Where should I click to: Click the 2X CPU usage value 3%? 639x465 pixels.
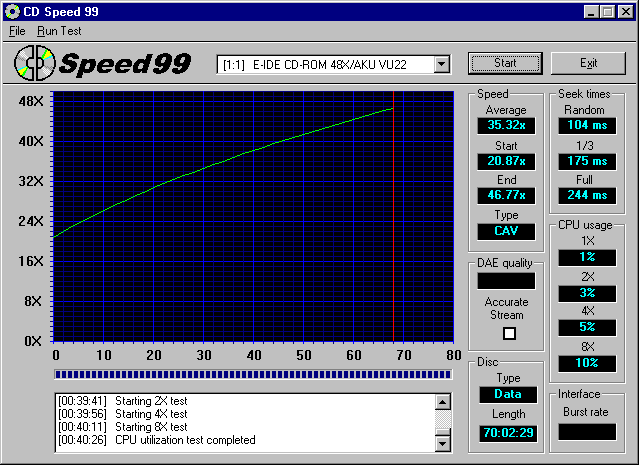[x=587, y=293]
